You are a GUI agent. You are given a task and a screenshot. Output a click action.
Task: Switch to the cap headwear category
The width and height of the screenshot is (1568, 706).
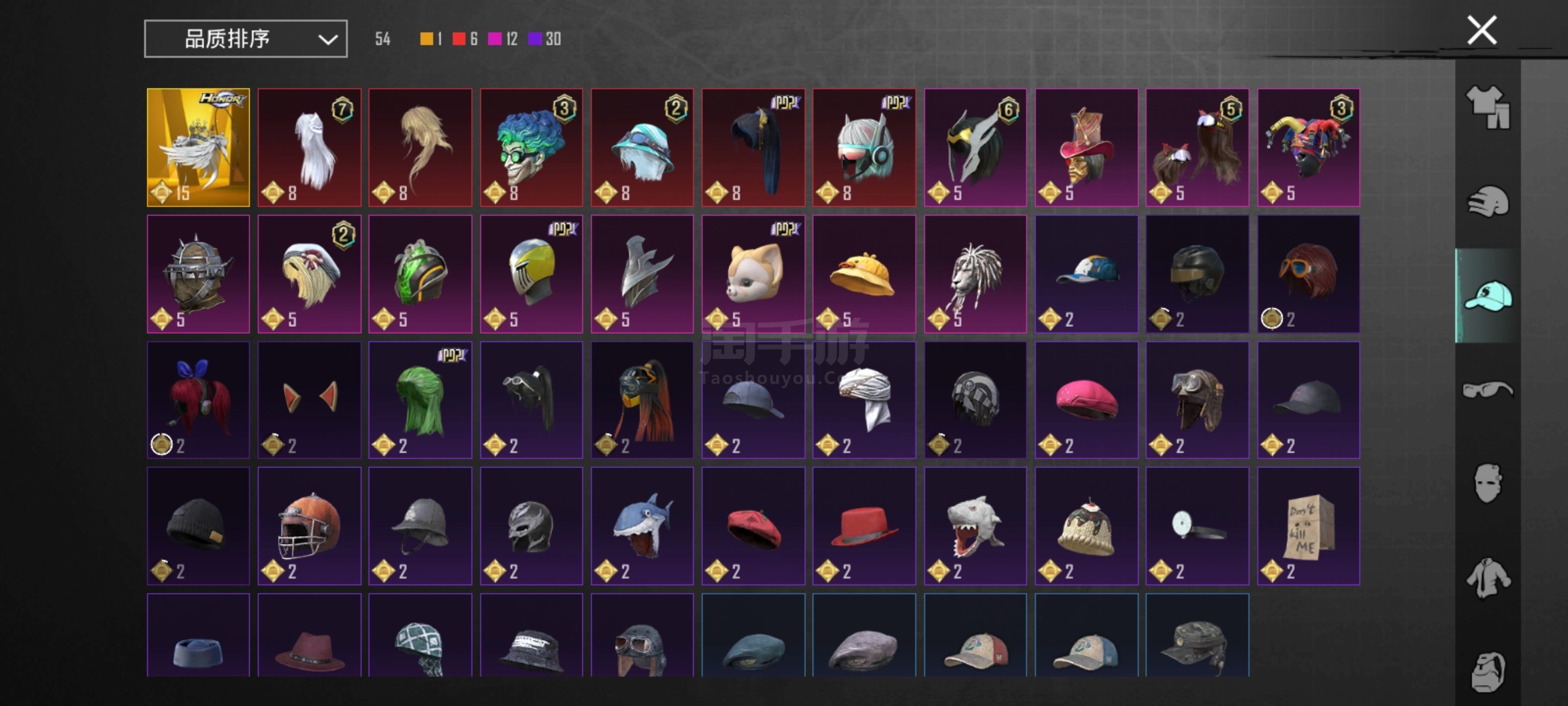pos(1488,295)
